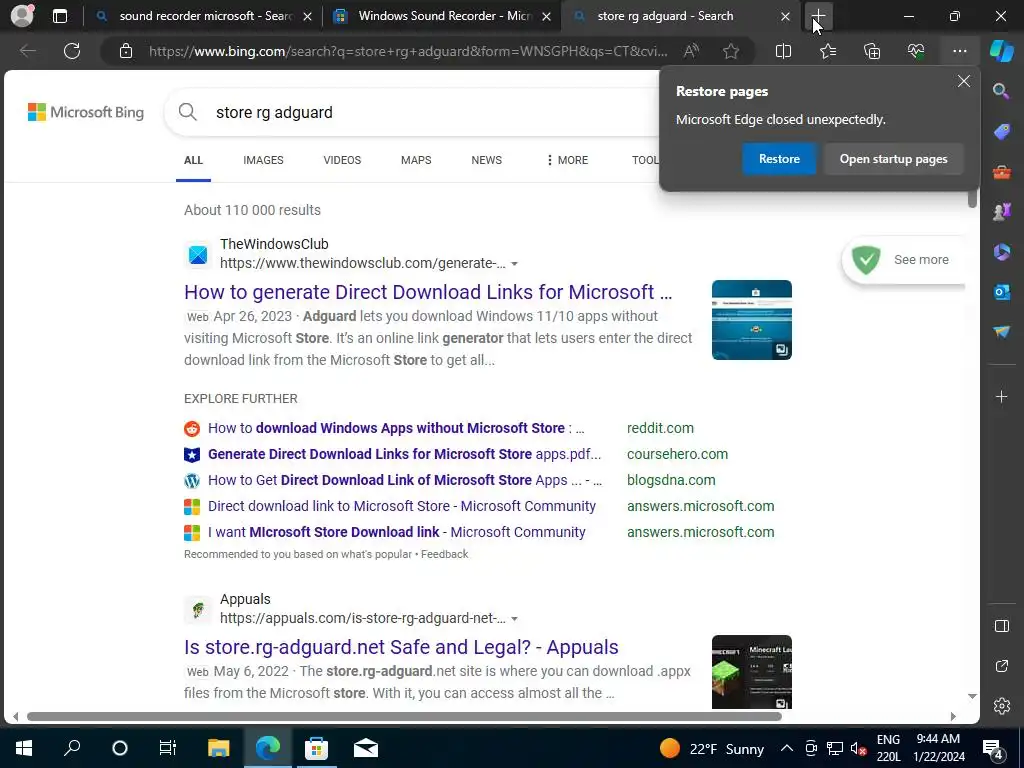Open sidebar Shopping tag icon
1024x768 pixels.
click(x=1001, y=131)
